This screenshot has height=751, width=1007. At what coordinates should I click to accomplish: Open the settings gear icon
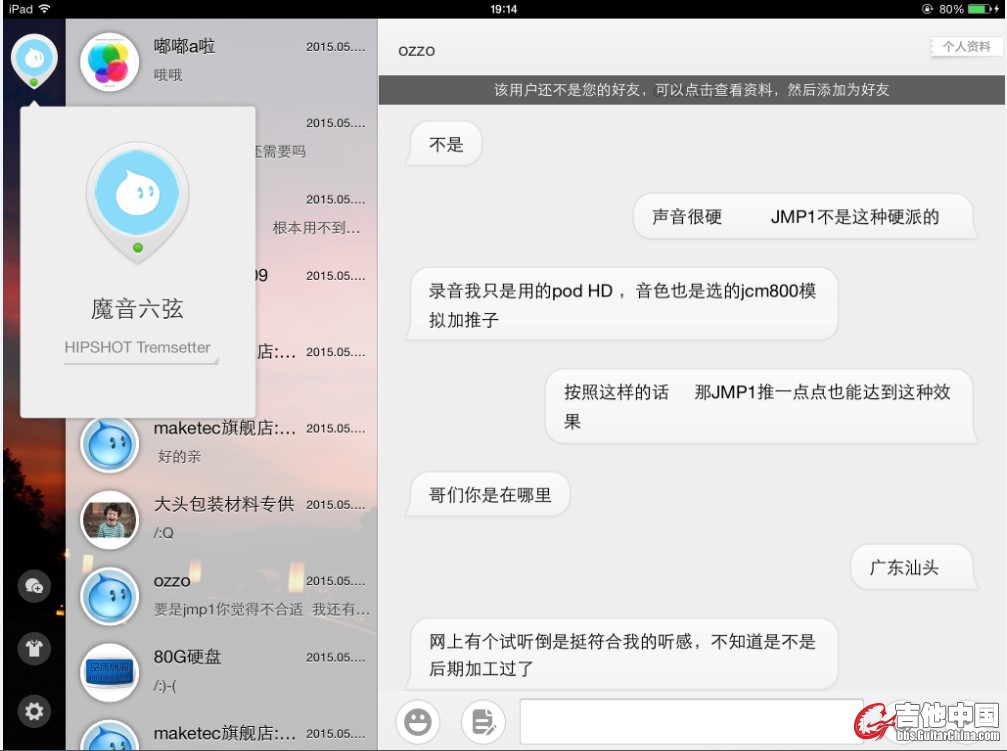point(34,711)
